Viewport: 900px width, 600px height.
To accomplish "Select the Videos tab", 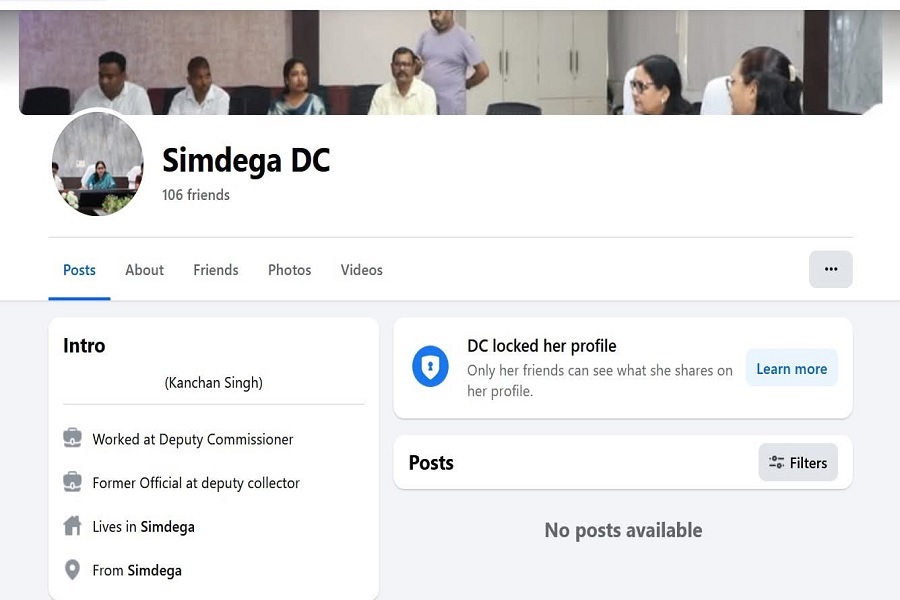I will (361, 270).
